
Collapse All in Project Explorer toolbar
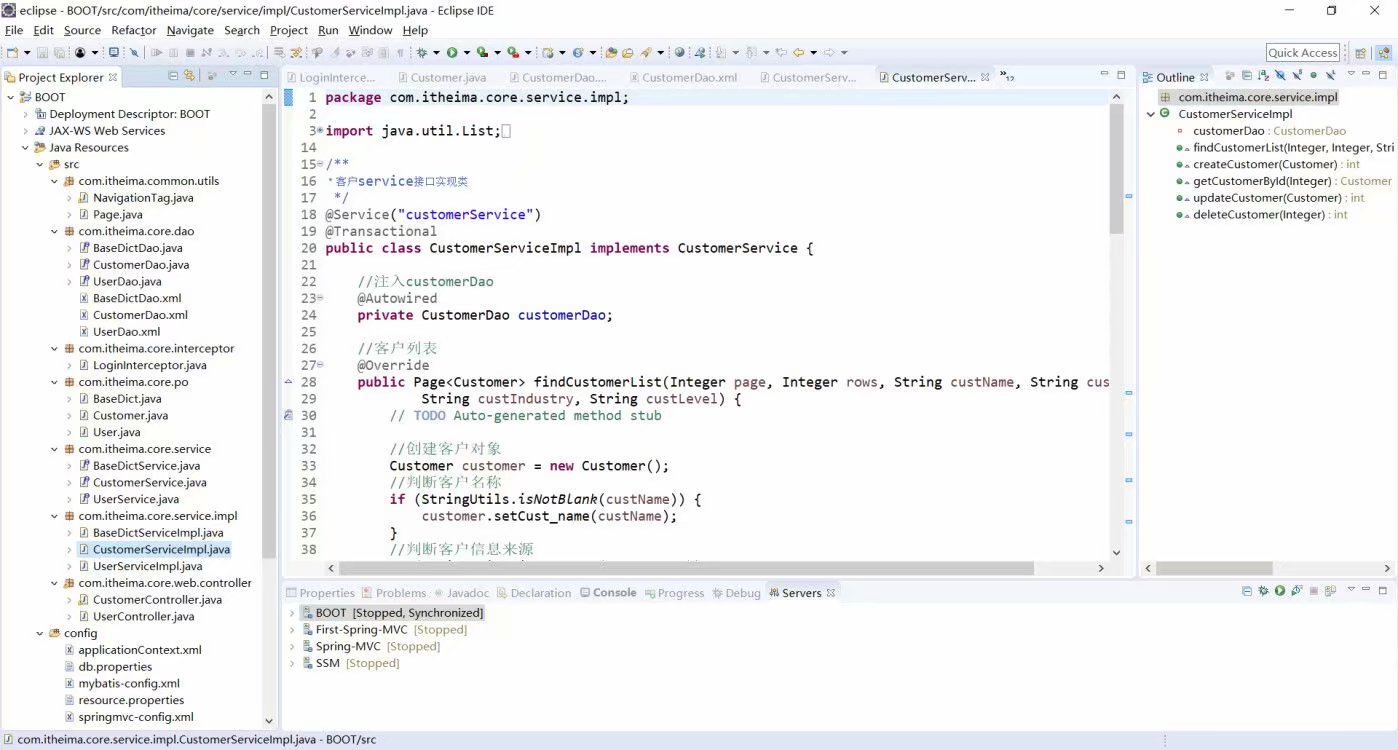click(x=173, y=75)
